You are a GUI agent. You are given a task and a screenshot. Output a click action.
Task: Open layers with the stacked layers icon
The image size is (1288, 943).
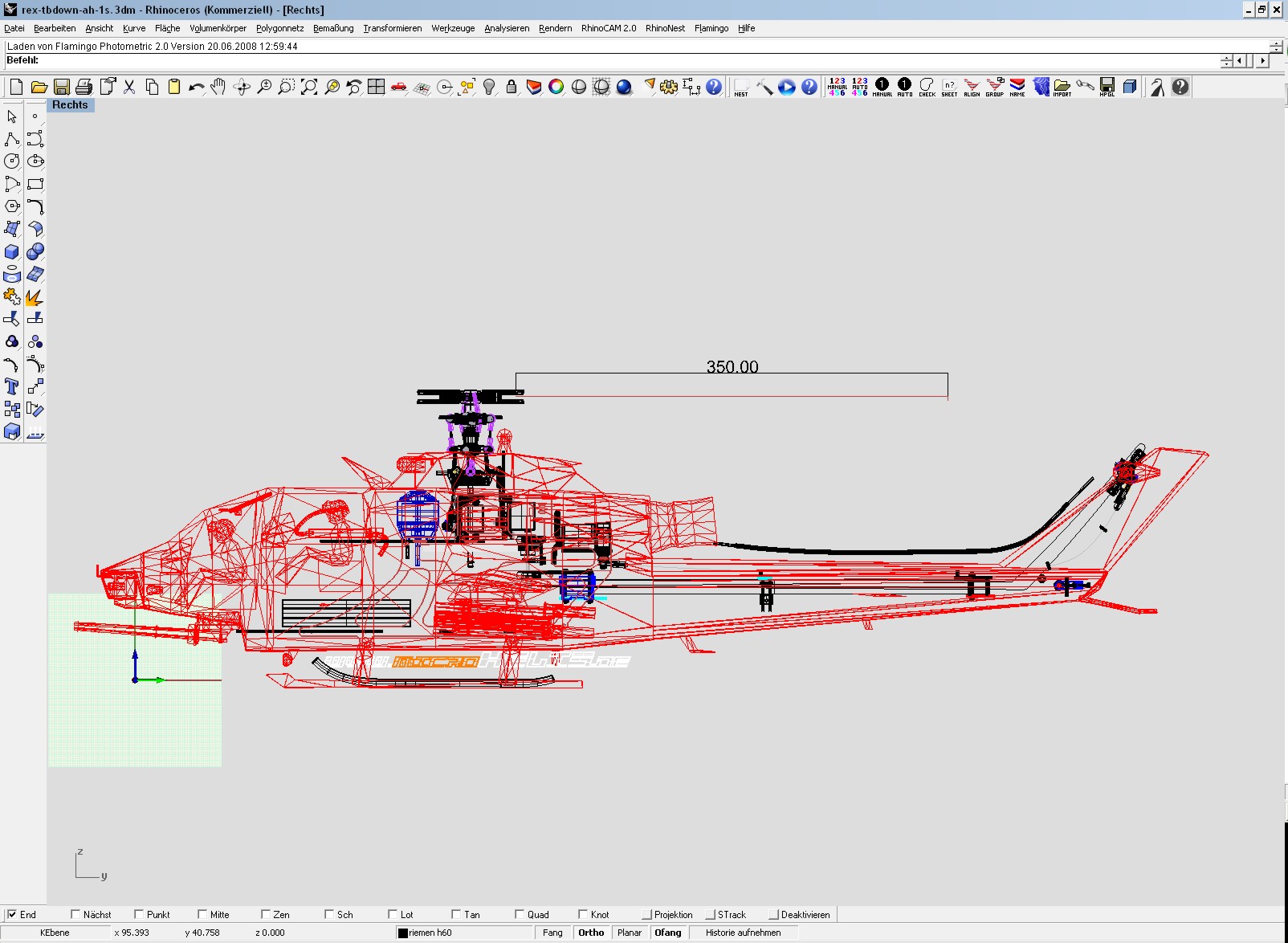534,87
